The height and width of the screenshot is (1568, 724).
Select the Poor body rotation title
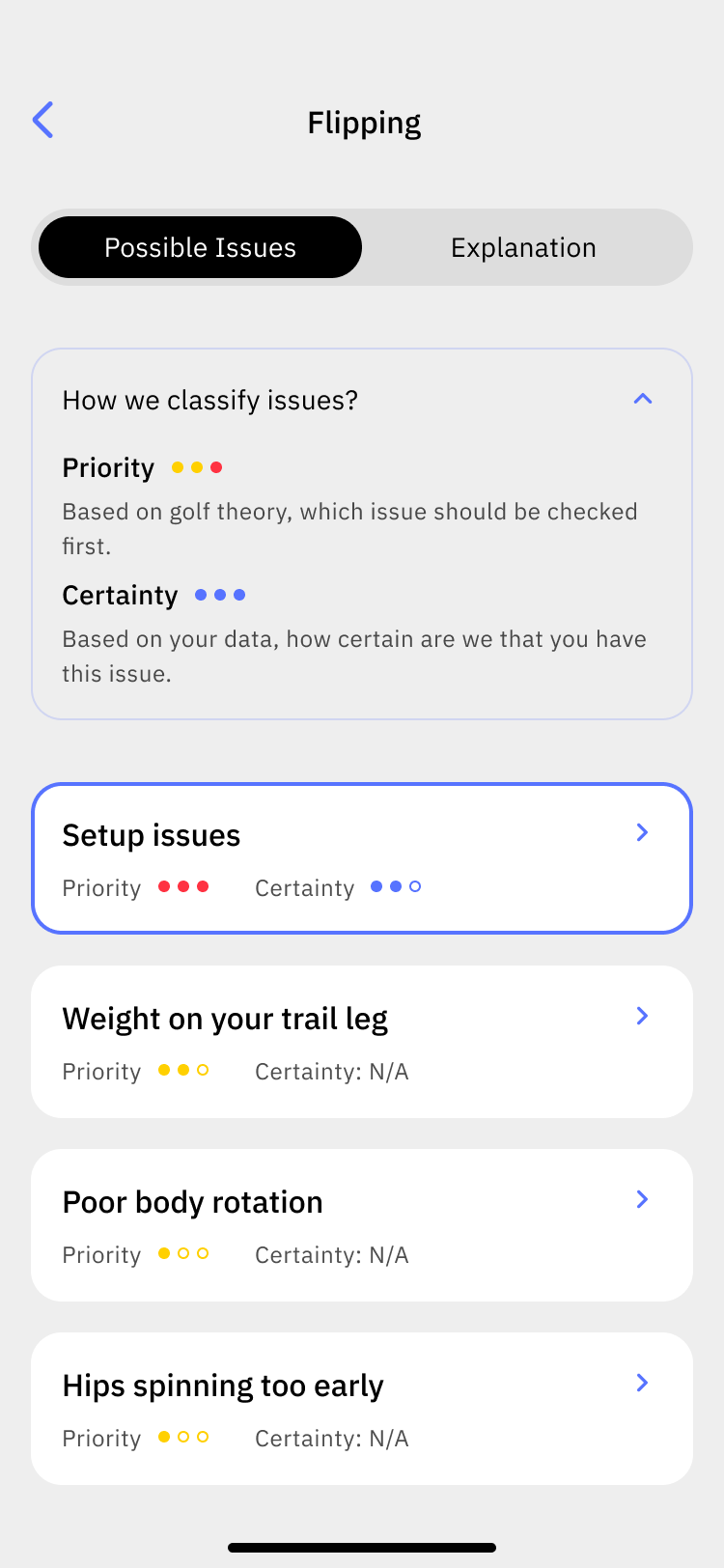(193, 1202)
